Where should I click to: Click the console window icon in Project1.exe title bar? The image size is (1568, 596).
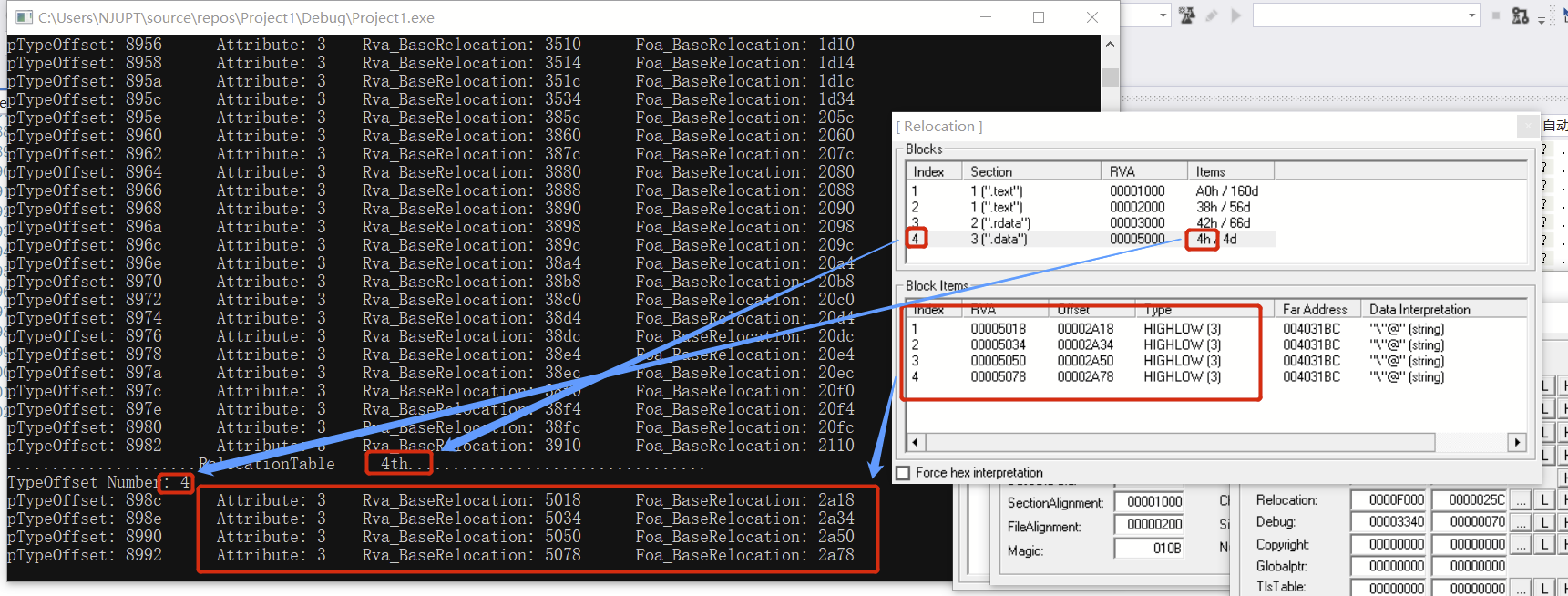25,17
